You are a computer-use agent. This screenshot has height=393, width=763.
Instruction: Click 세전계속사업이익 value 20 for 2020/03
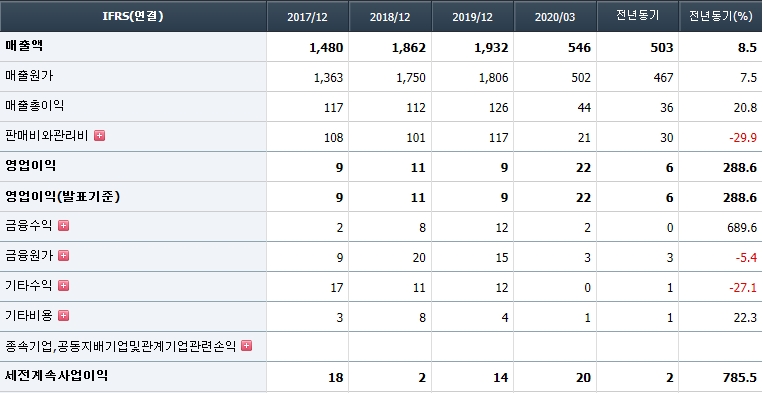point(584,378)
